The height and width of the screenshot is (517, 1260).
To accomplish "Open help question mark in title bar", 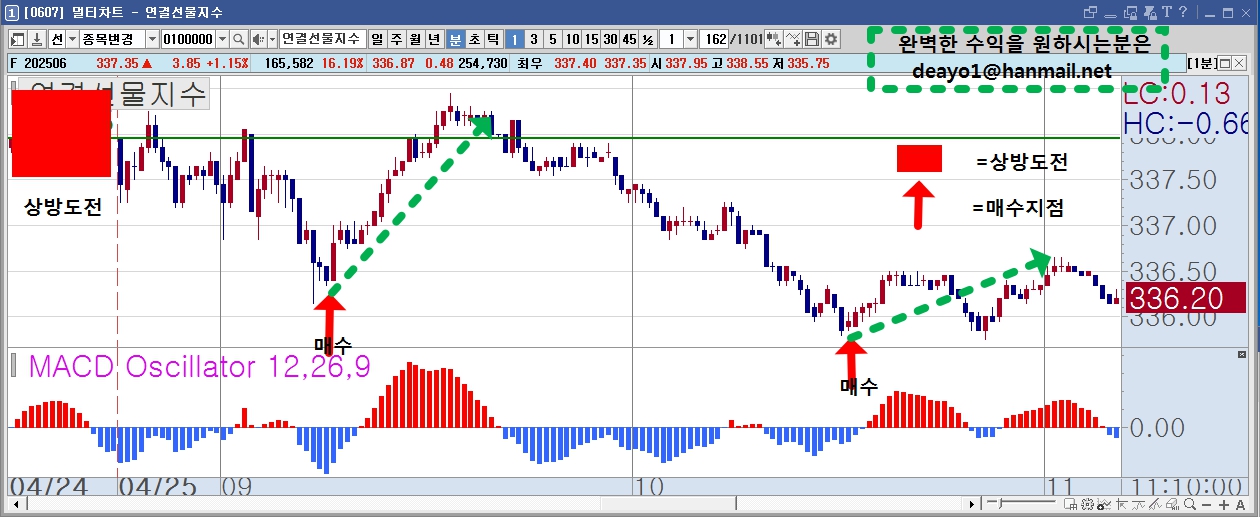I will [1183, 12].
